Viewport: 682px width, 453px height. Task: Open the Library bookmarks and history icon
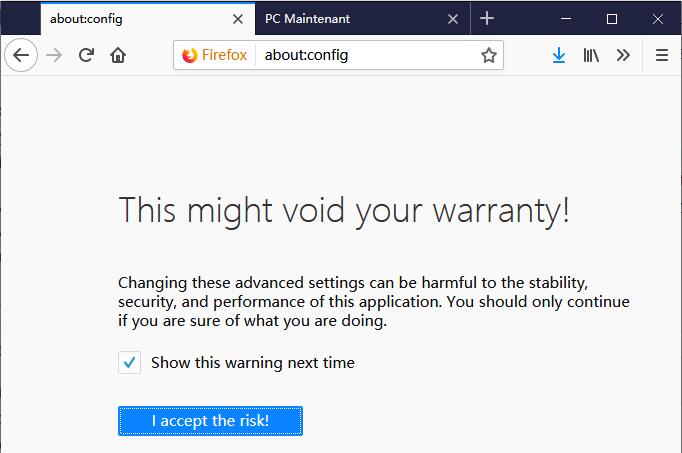click(591, 55)
